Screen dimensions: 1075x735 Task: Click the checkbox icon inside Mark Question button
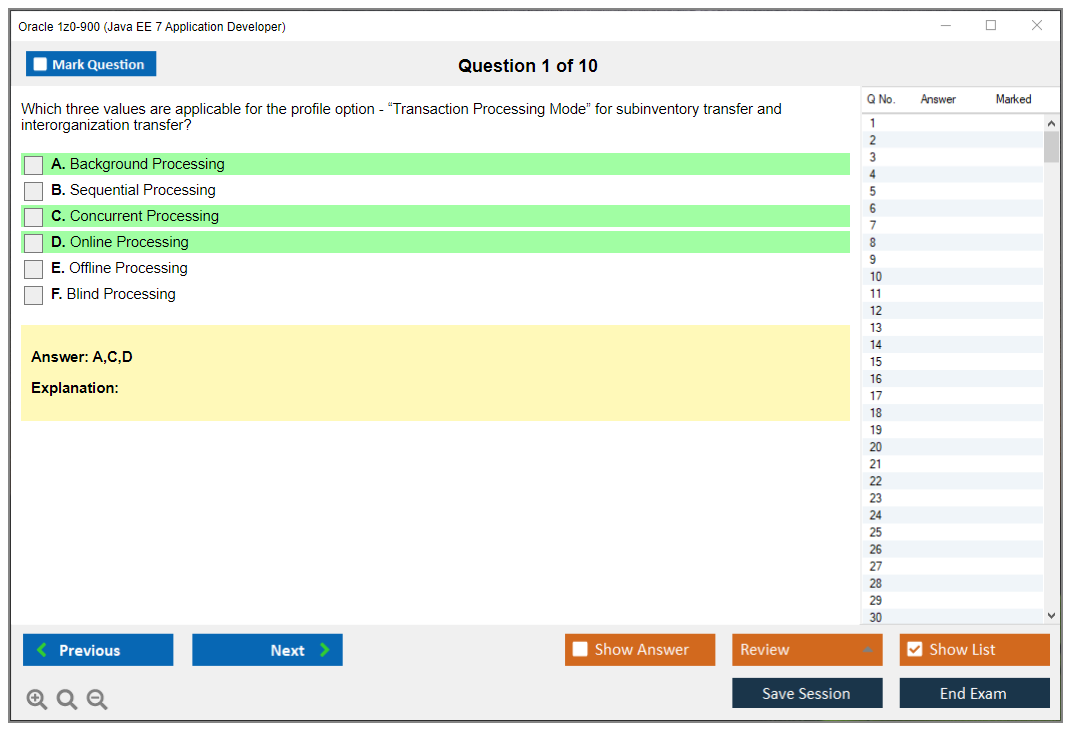39,63
